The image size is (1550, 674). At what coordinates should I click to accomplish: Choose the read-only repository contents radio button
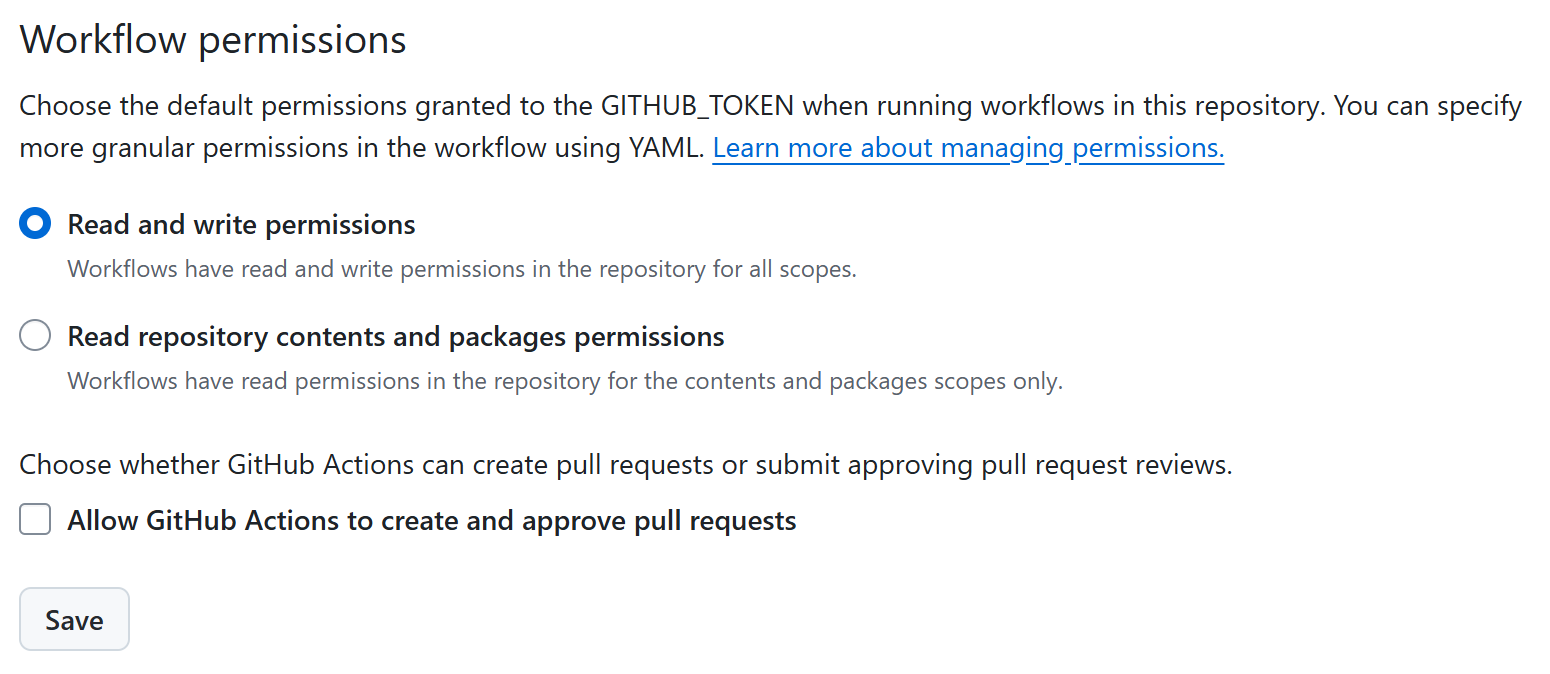tap(35, 337)
